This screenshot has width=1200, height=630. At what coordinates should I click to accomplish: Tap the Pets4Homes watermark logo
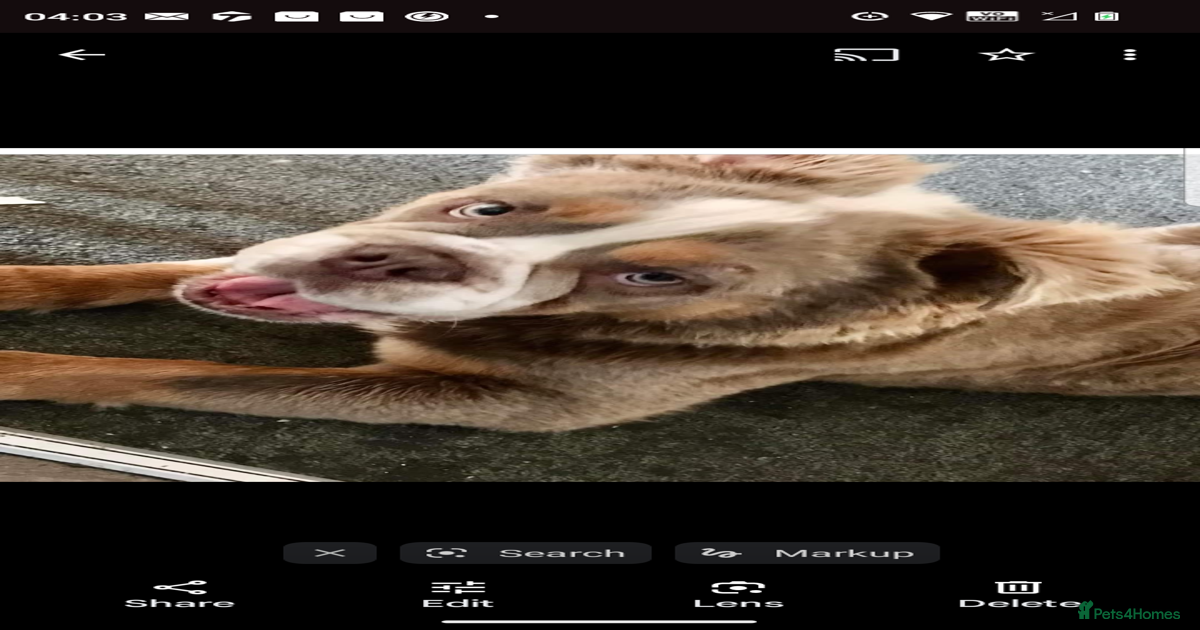(x=1129, y=611)
